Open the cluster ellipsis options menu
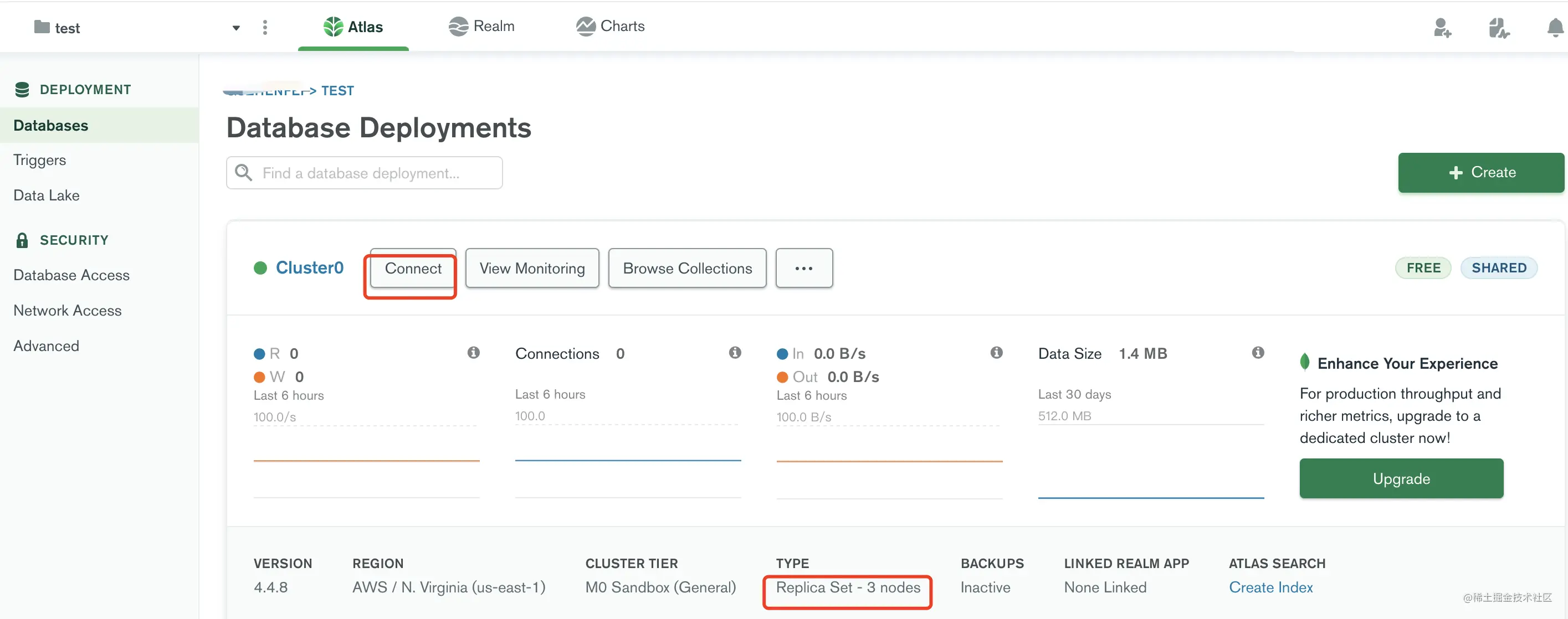This screenshot has height=619, width=1568. tap(803, 268)
